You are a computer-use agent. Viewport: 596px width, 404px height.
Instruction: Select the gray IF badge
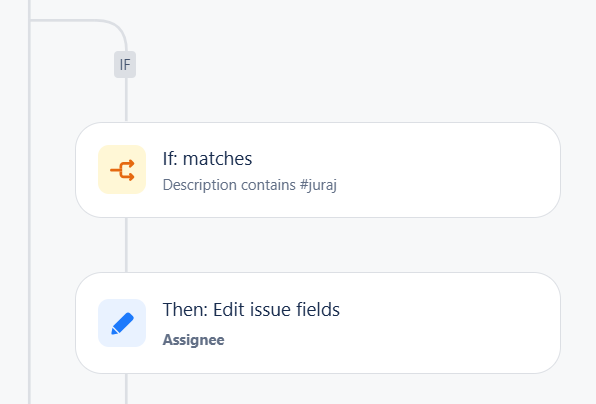click(x=125, y=65)
